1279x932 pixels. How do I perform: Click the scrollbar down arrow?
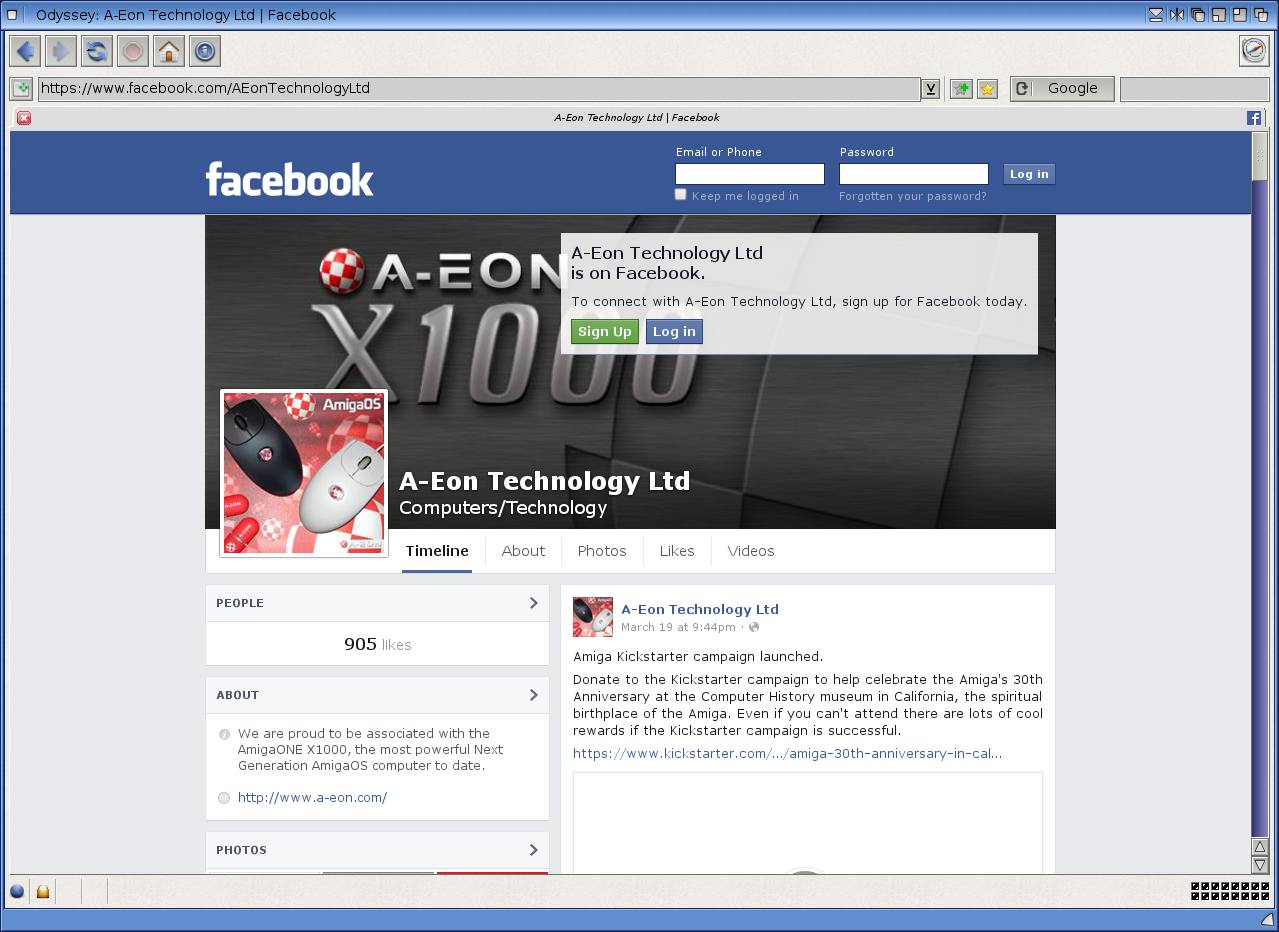(x=1260, y=865)
